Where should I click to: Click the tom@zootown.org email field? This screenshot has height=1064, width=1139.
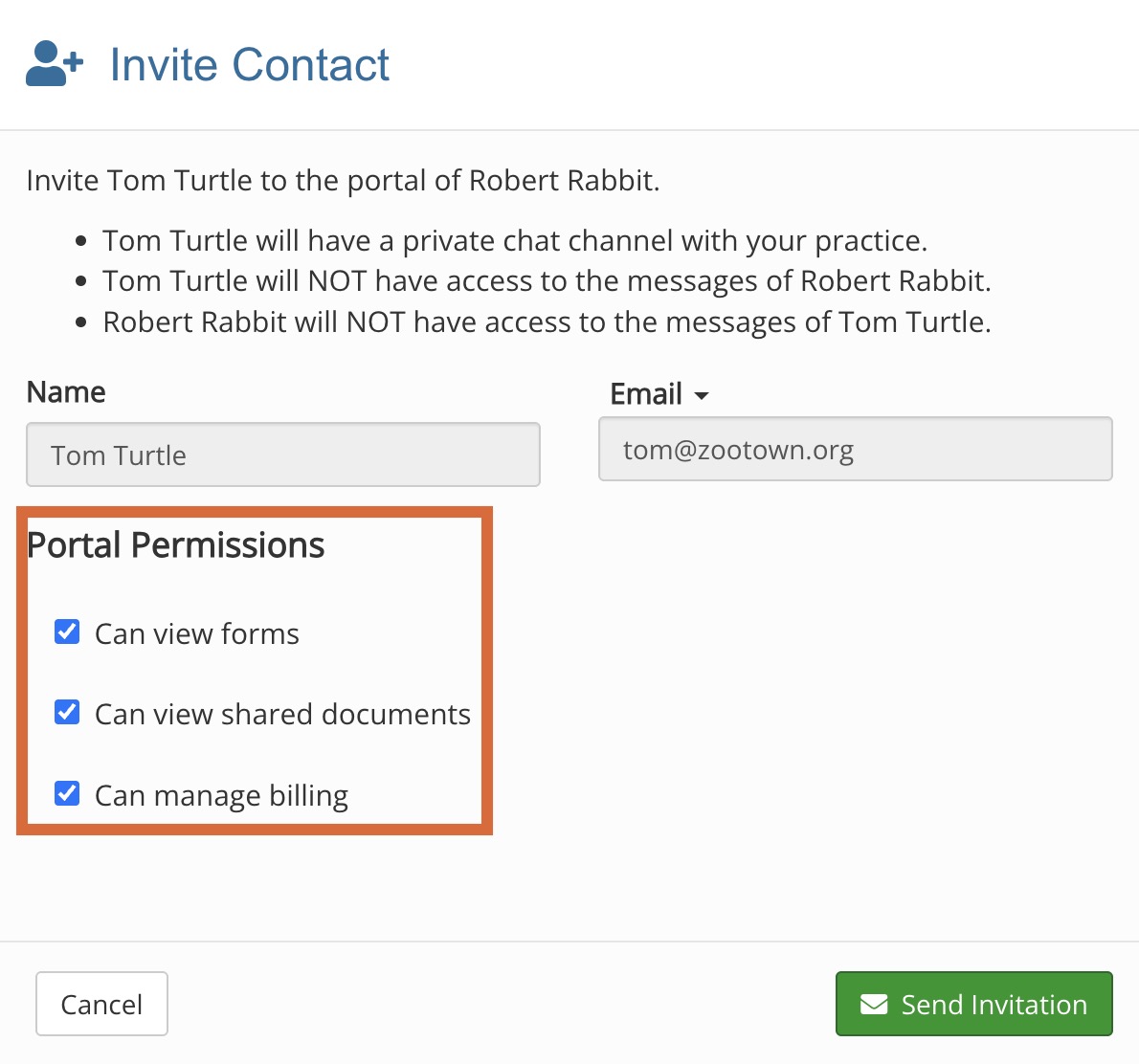click(855, 449)
